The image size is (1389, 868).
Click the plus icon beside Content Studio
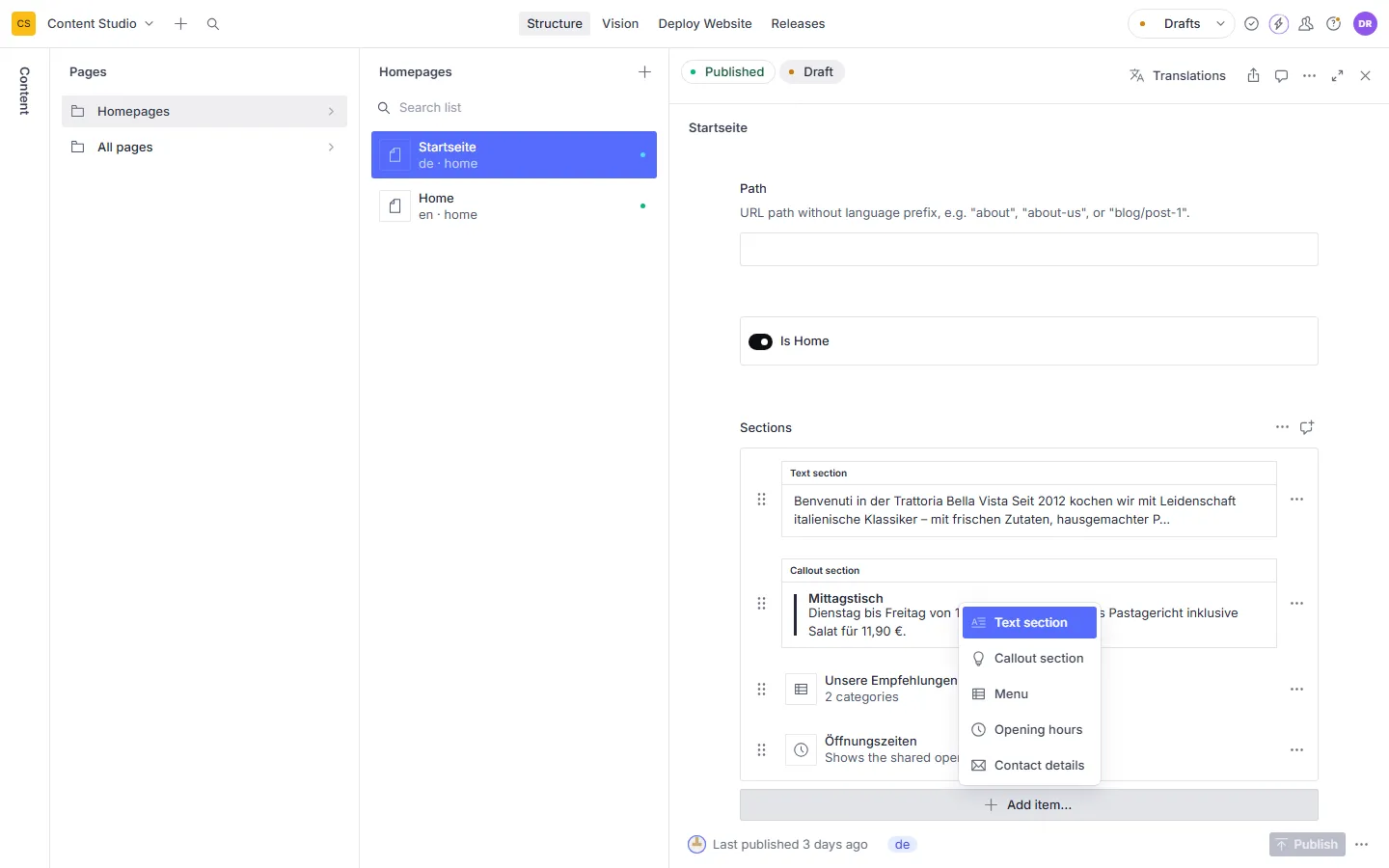pyautogui.click(x=180, y=23)
